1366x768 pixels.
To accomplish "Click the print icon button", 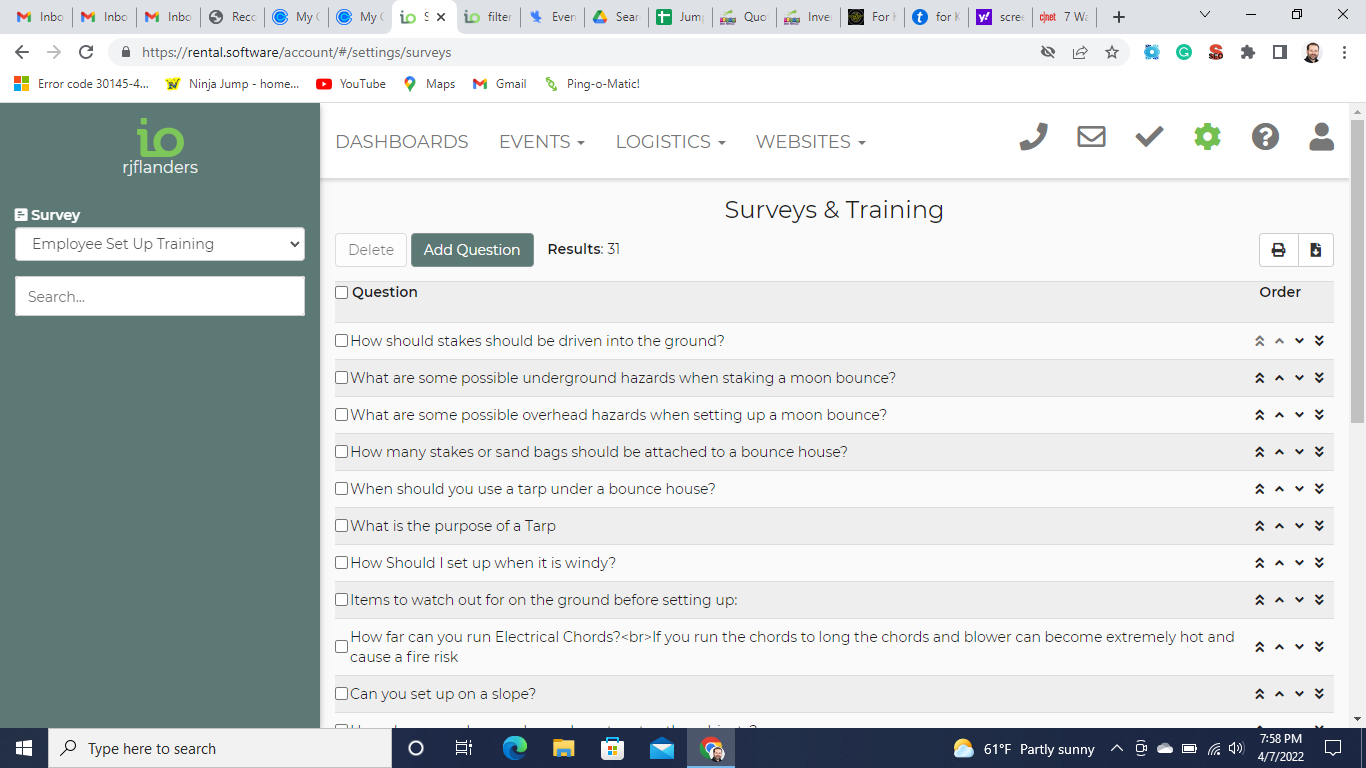I will tap(1278, 250).
